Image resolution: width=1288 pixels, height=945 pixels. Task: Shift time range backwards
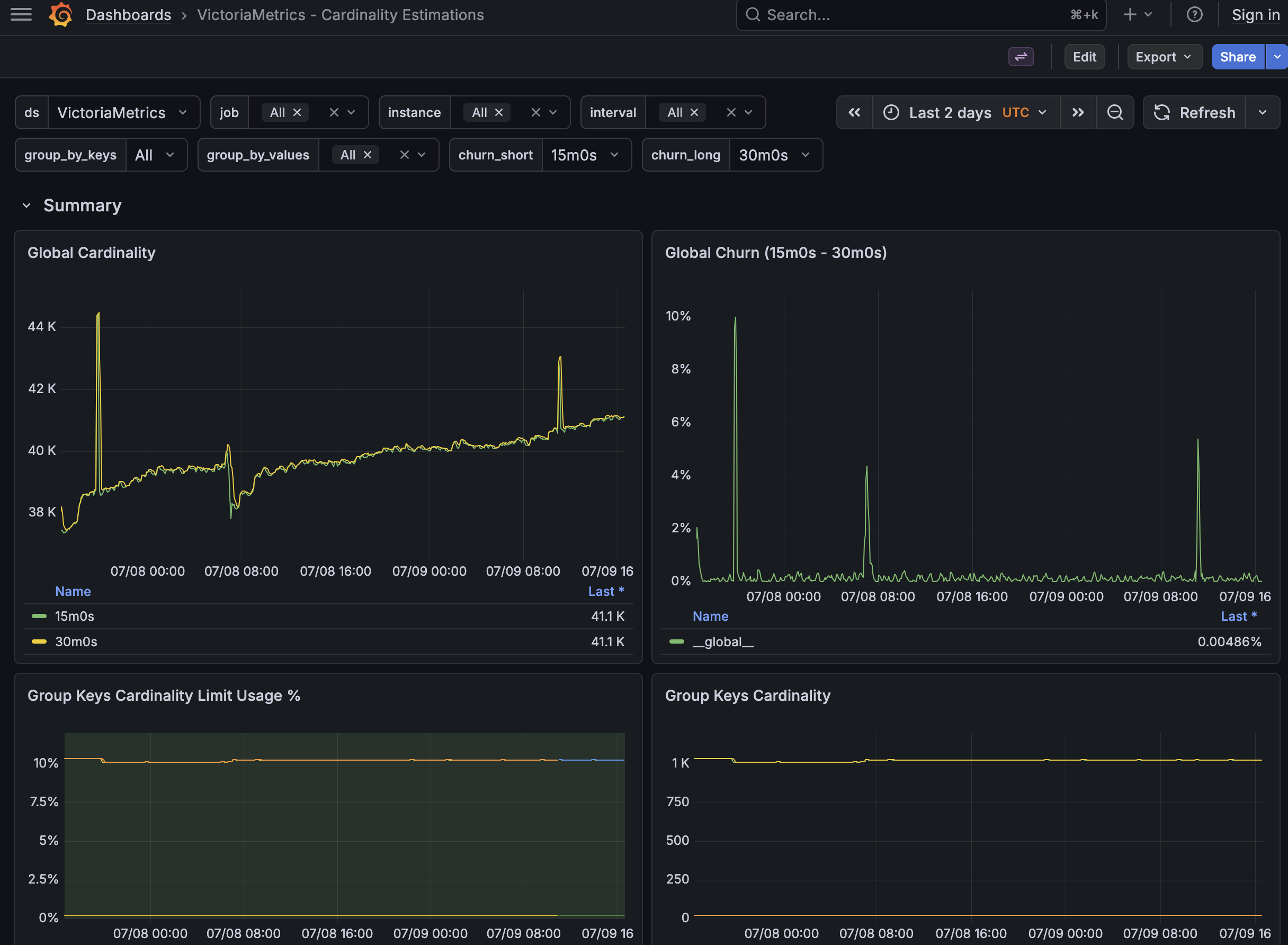854,113
